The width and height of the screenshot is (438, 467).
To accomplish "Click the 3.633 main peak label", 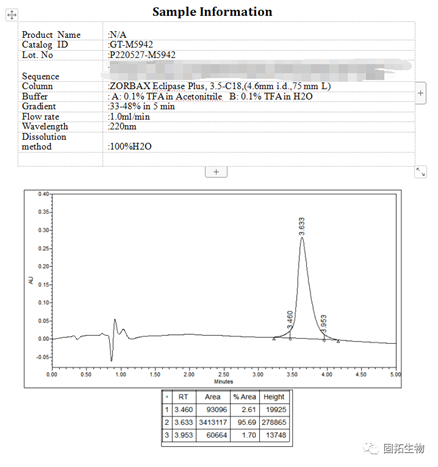I will (x=301, y=226).
